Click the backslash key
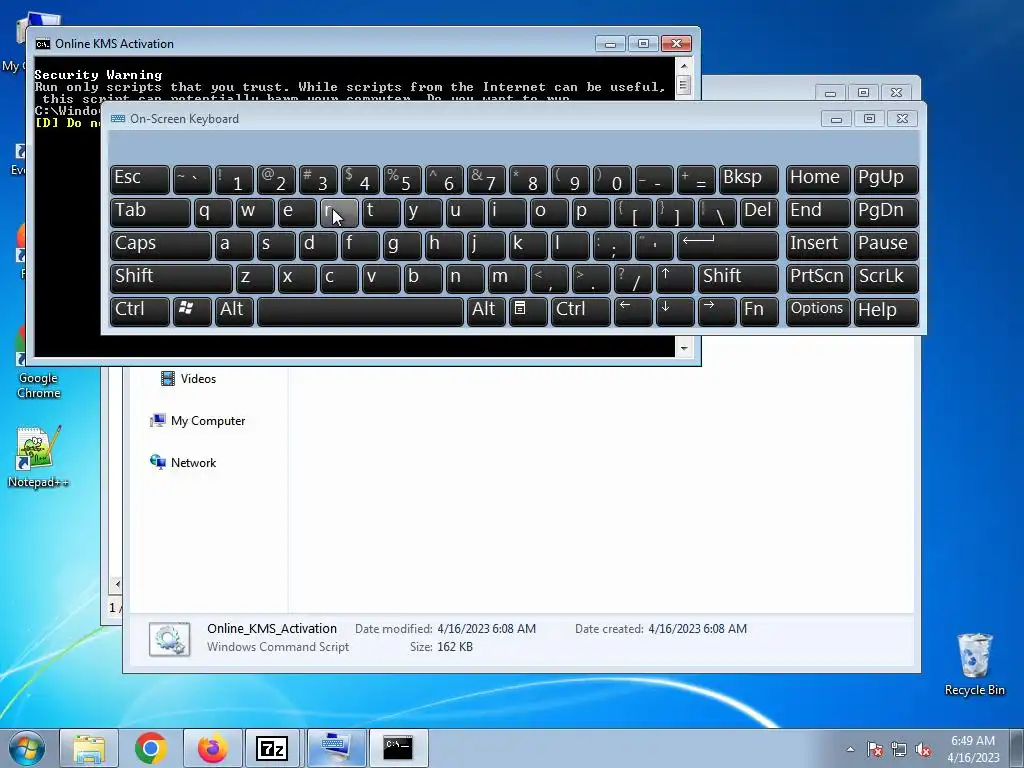Screen dimensions: 1024x768 717,212
